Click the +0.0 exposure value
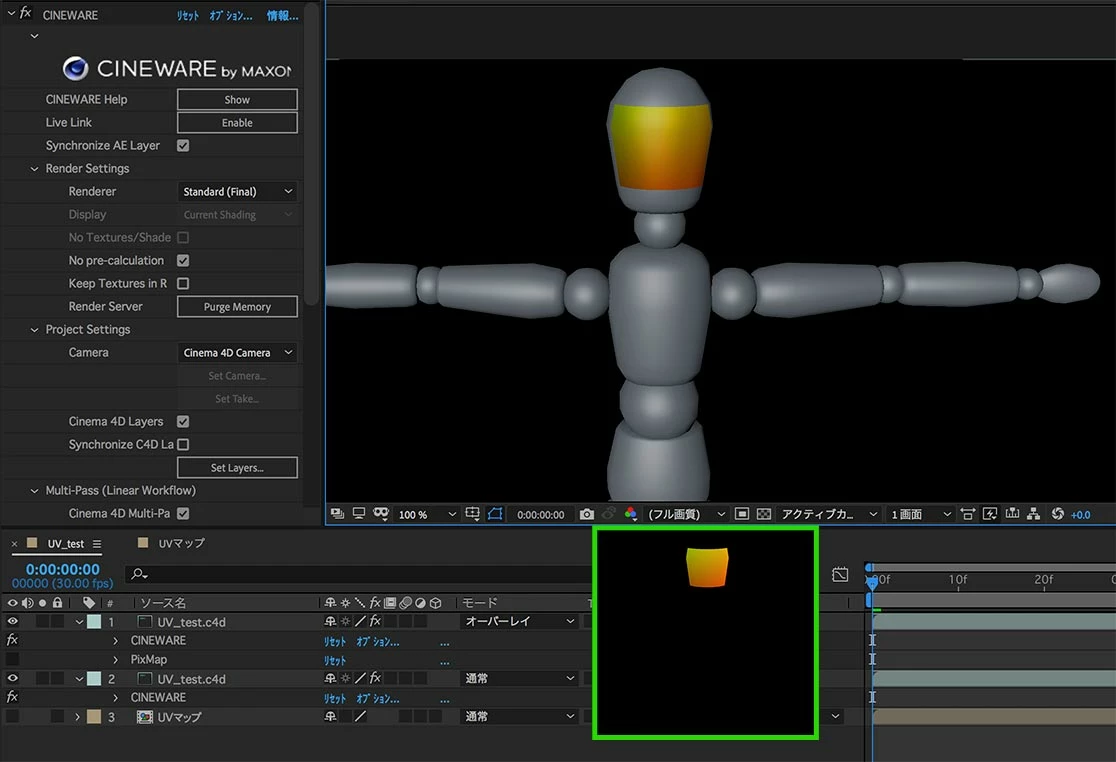The height and width of the screenshot is (762, 1116). (1080, 514)
